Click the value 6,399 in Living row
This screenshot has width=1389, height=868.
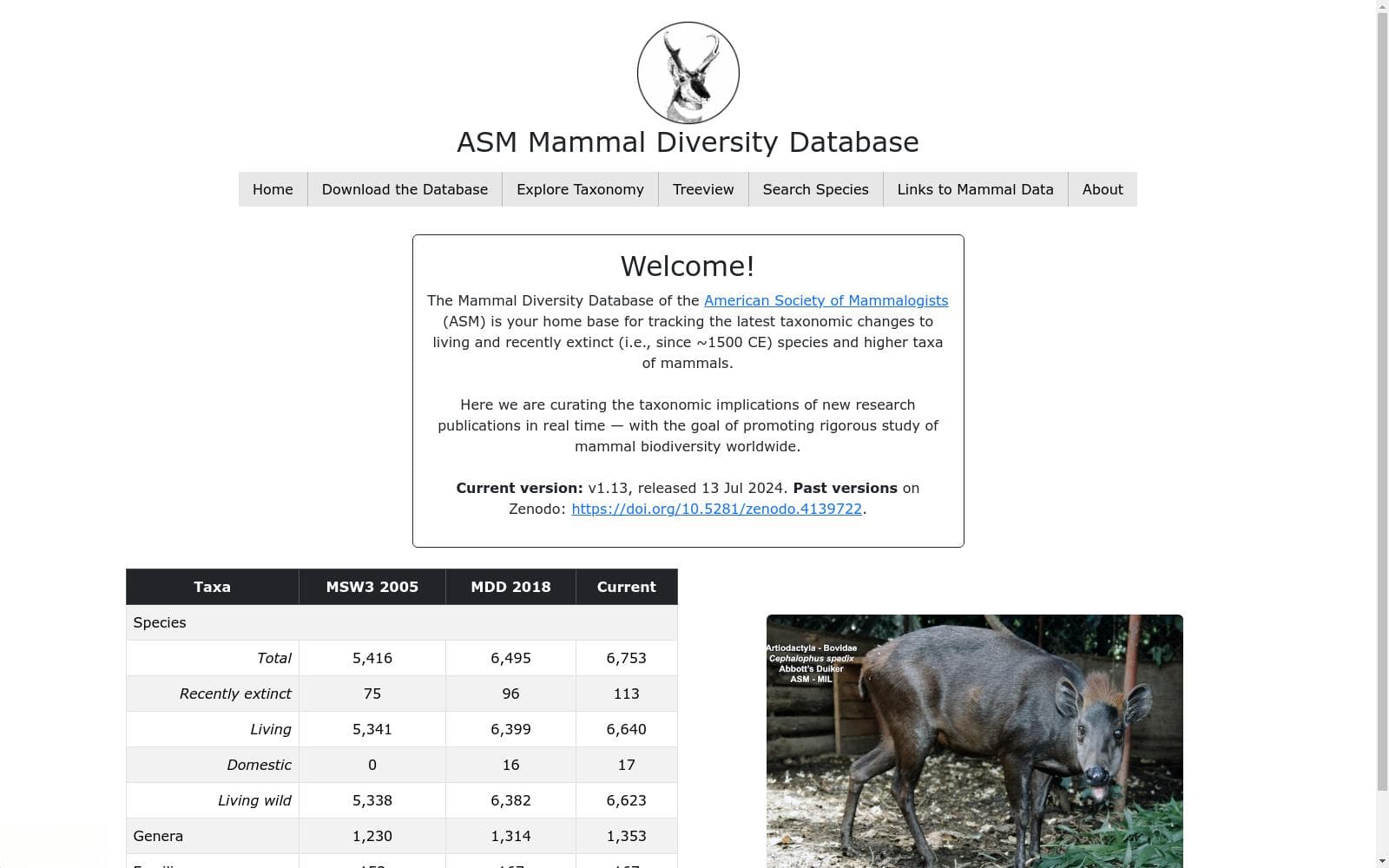[510, 729]
